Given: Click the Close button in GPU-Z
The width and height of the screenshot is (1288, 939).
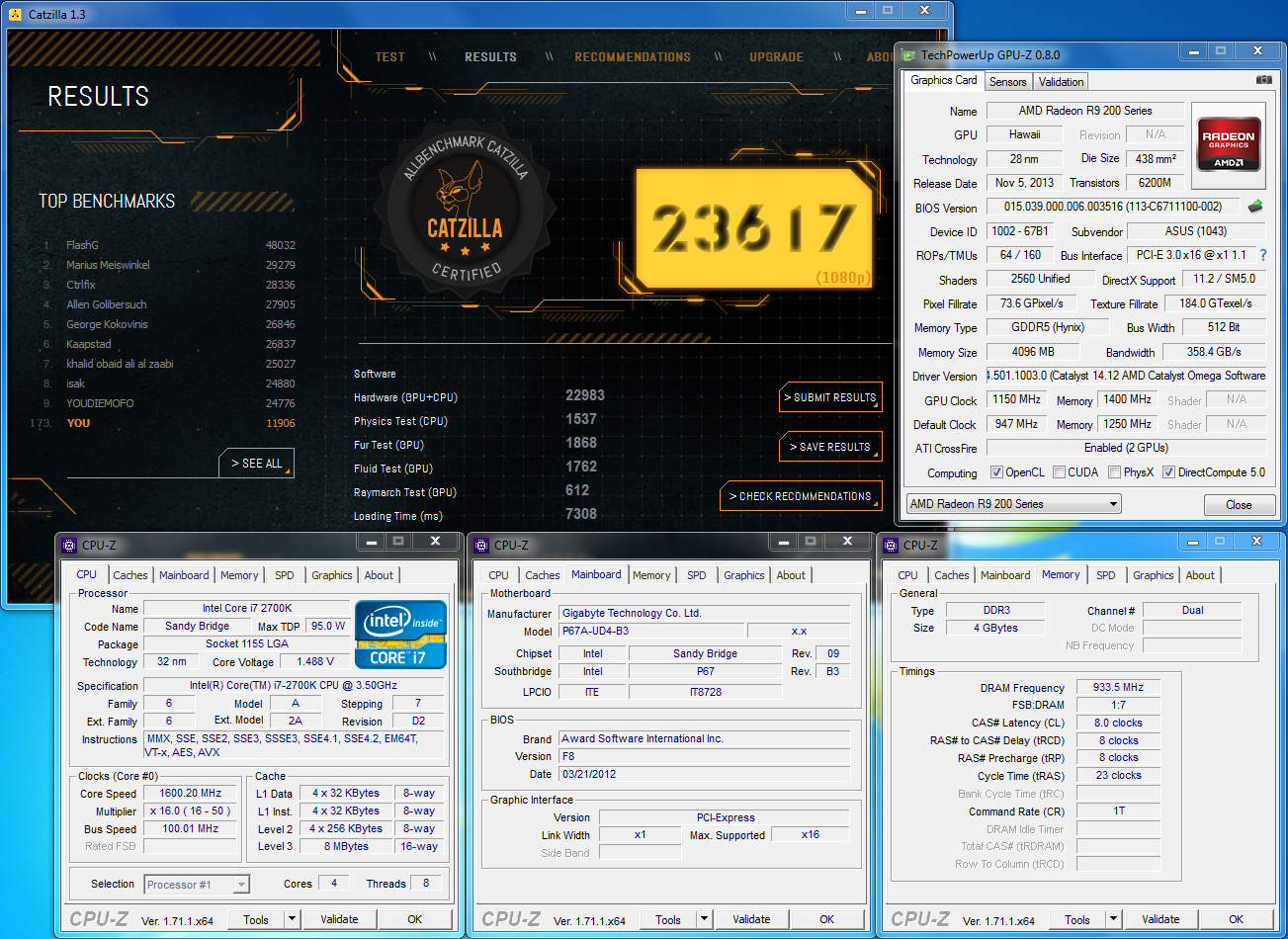Looking at the screenshot, I should pyautogui.click(x=1239, y=505).
